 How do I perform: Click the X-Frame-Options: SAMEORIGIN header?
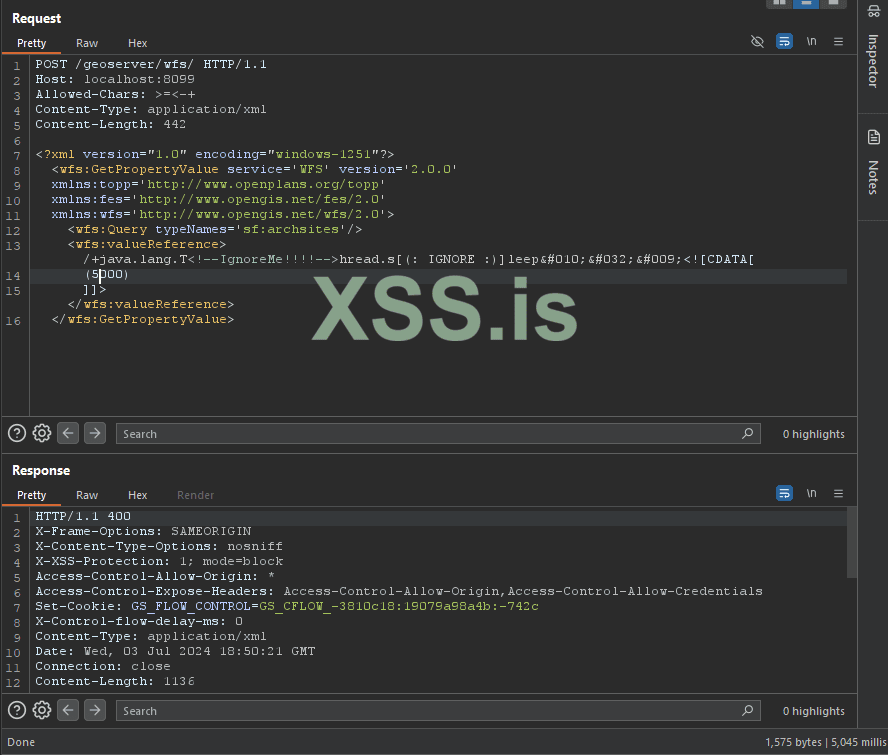click(143, 531)
